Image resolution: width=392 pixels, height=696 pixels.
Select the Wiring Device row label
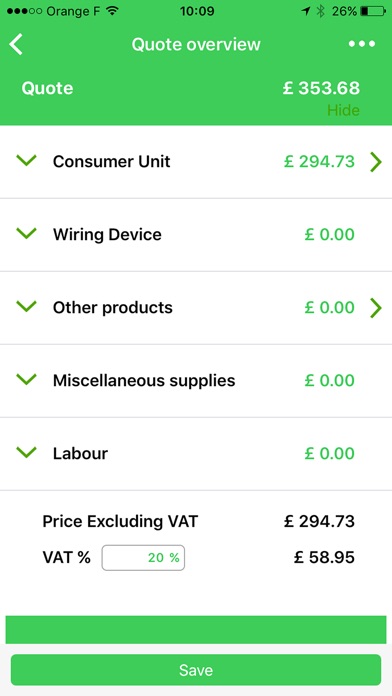pos(107,234)
